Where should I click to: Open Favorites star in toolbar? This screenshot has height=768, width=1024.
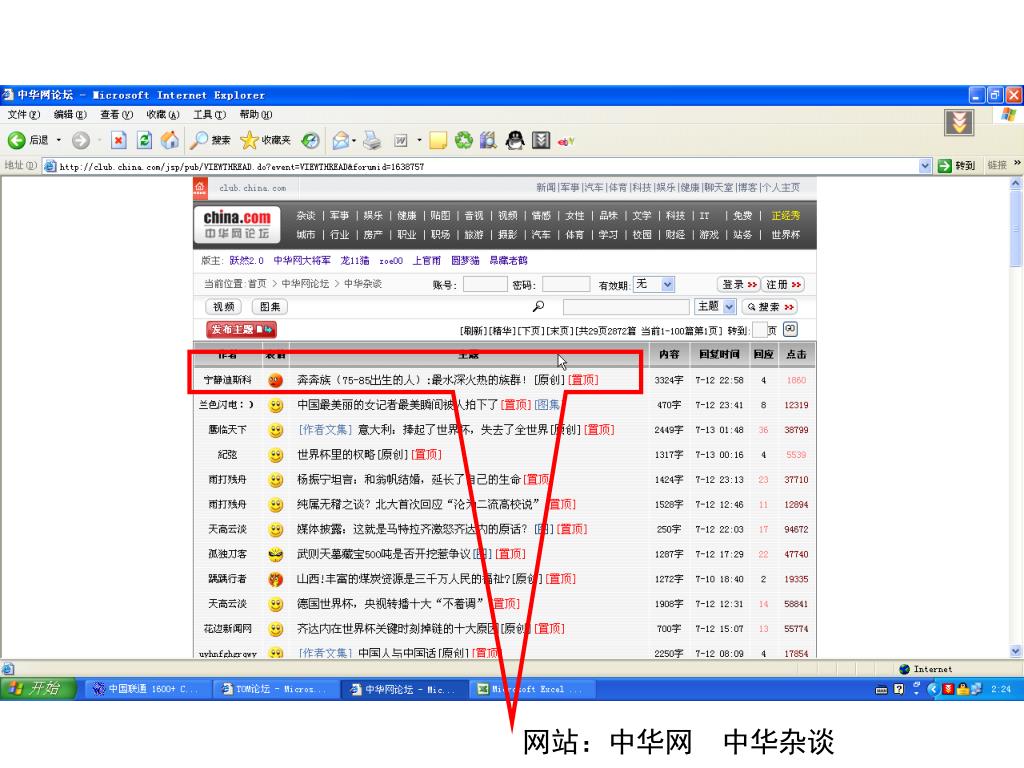pos(249,140)
